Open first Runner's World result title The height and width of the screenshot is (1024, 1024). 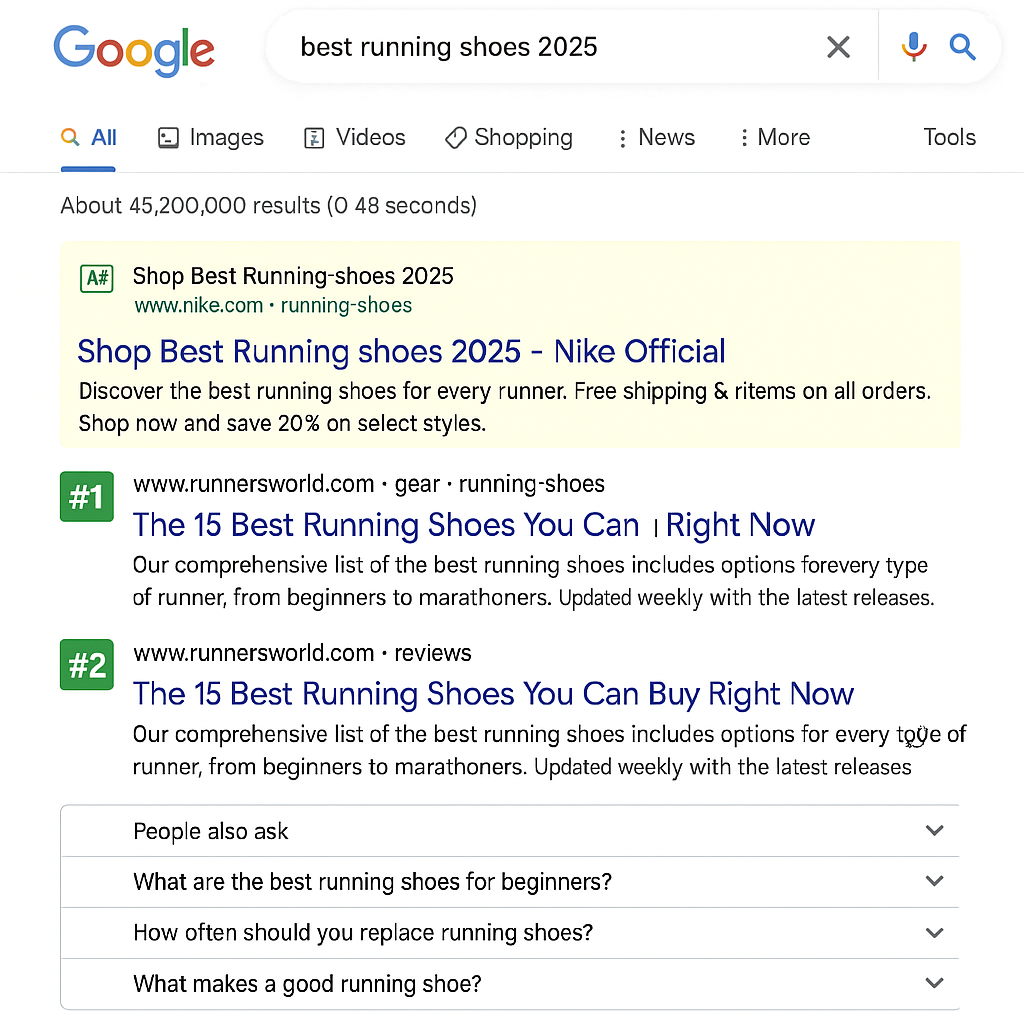473,525
